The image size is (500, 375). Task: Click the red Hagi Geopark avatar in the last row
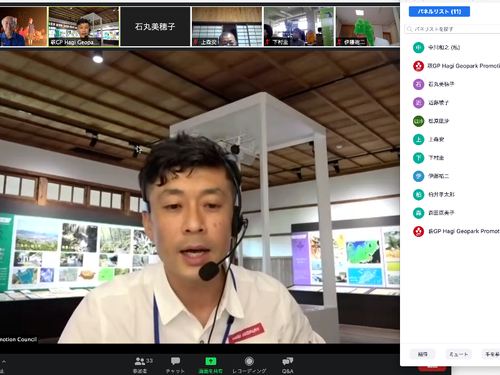coord(418,231)
